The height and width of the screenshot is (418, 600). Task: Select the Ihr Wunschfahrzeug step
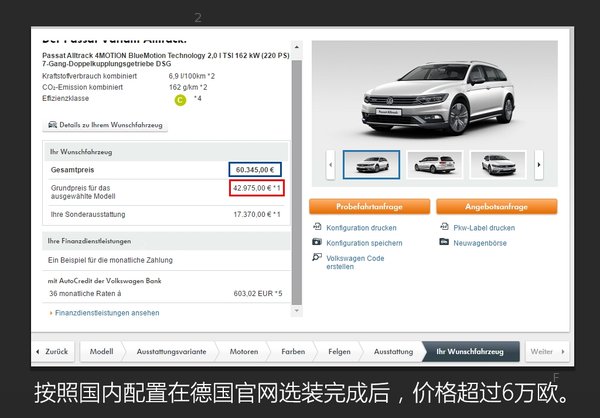click(471, 351)
